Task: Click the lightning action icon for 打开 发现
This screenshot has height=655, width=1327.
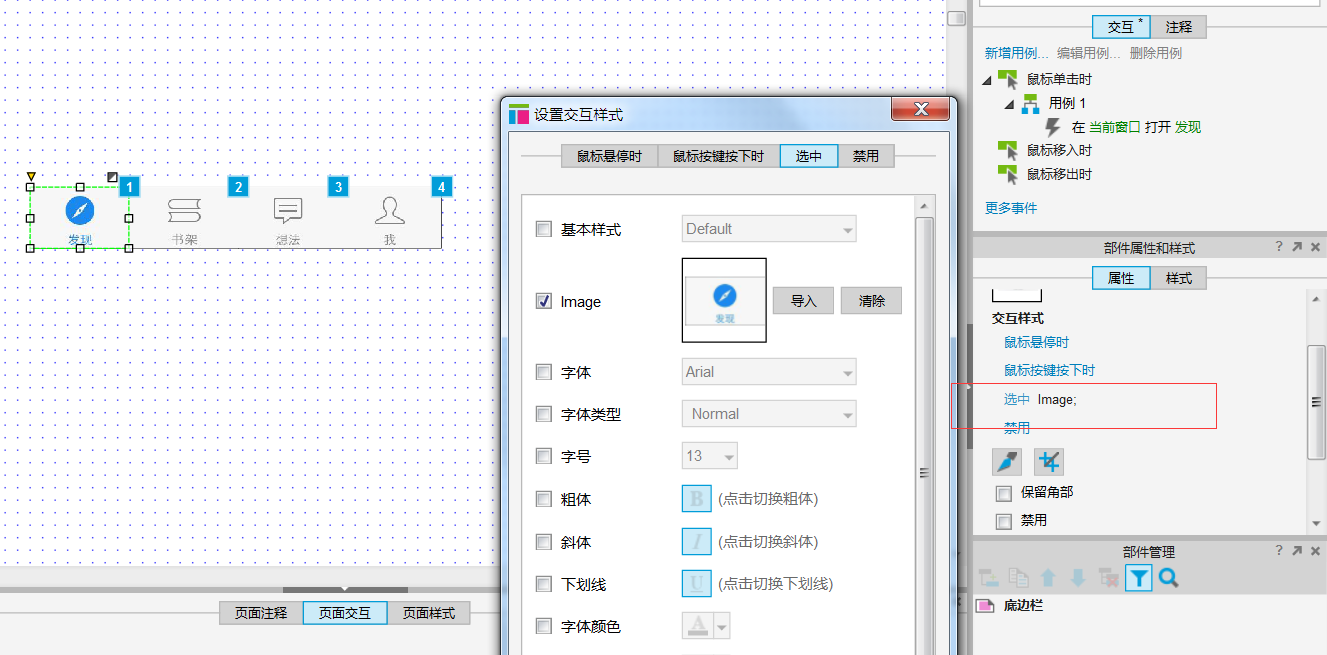Action: 1052,127
